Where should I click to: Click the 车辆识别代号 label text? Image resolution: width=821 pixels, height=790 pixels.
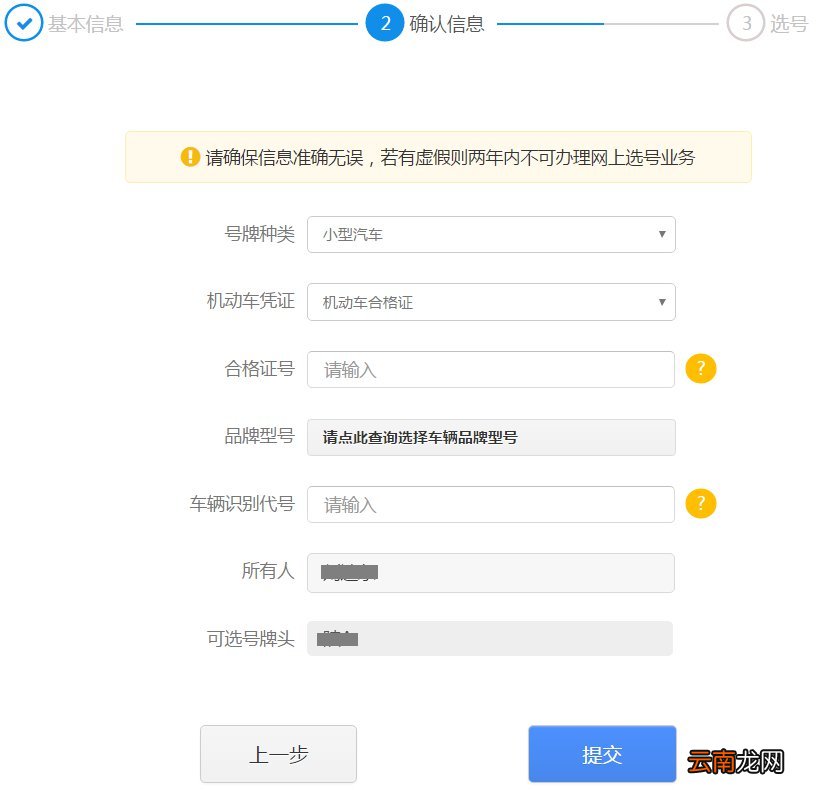tap(242, 504)
